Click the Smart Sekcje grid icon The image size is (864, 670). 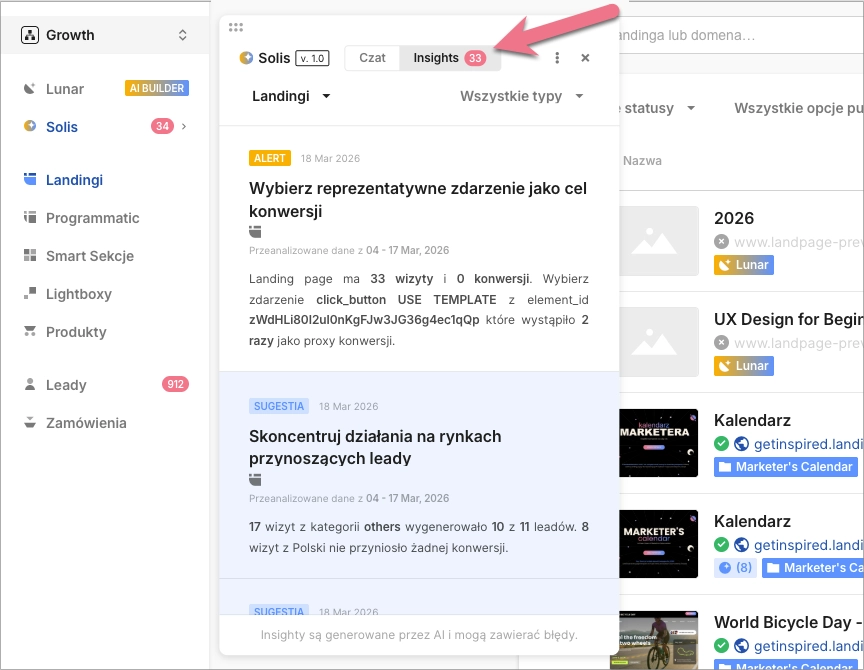click(x=30, y=255)
